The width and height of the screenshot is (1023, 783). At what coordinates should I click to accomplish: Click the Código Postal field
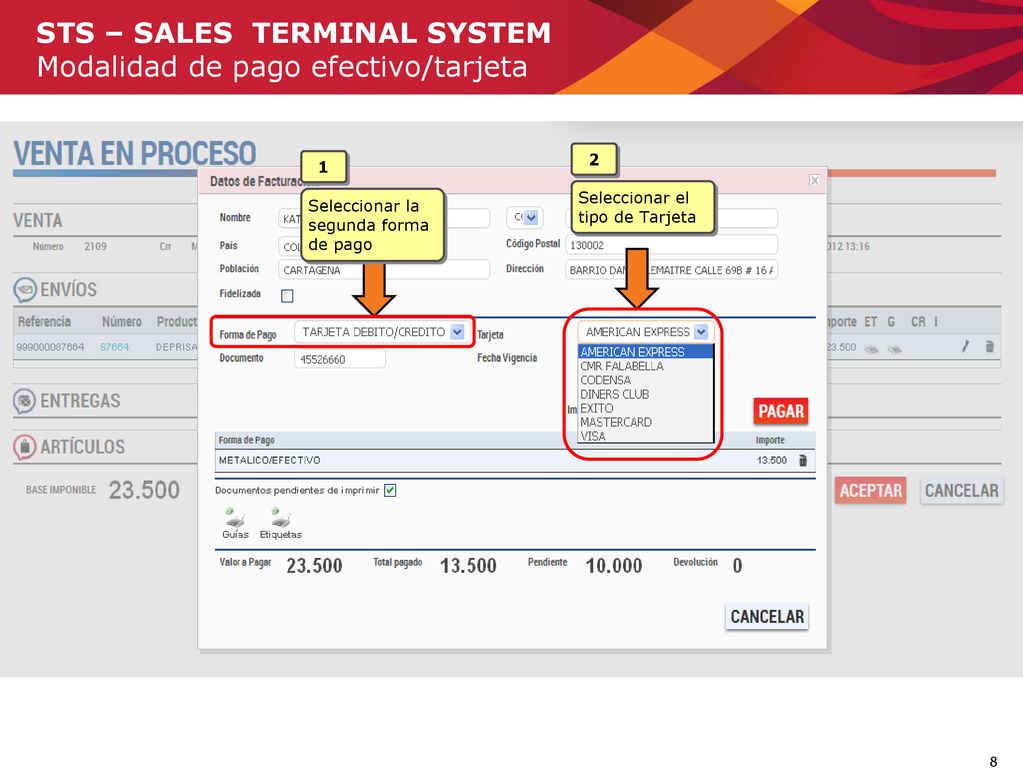click(671, 245)
